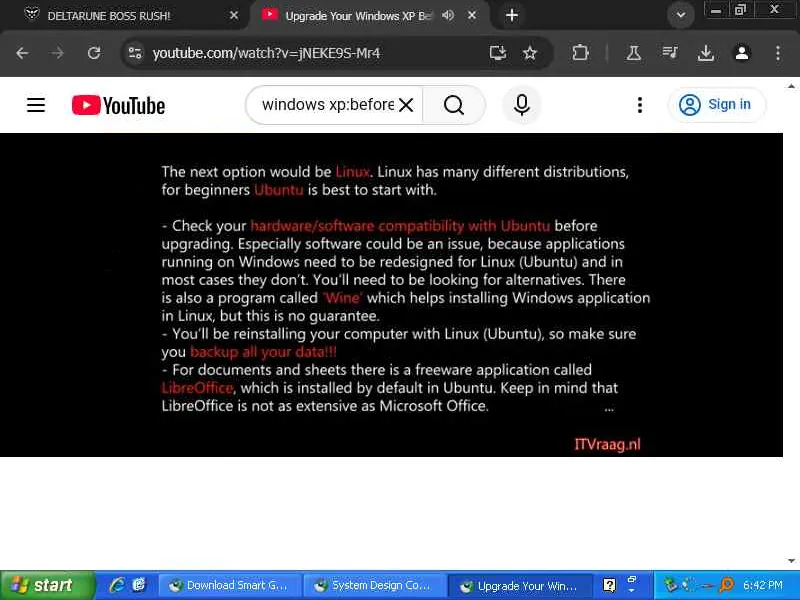Focus the YouTube search box
The height and width of the screenshot is (600, 800).
[328, 105]
